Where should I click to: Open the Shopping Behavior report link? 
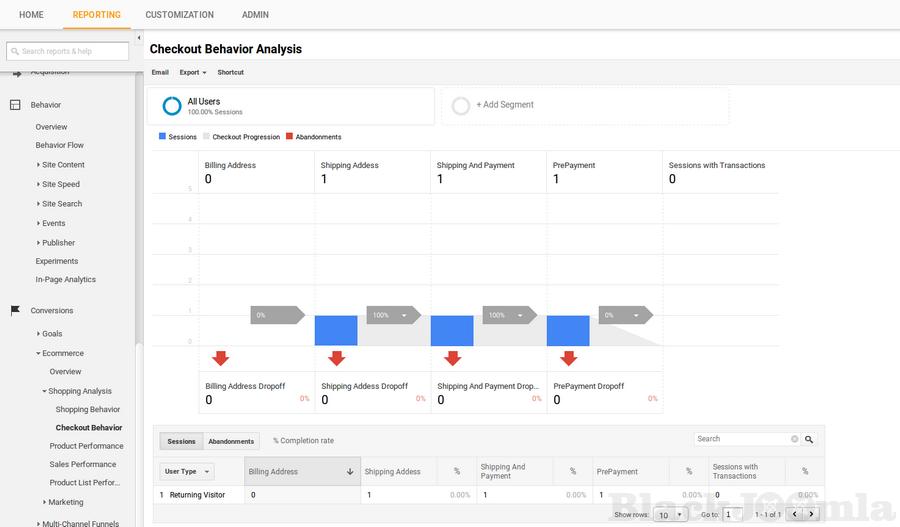(88, 410)
